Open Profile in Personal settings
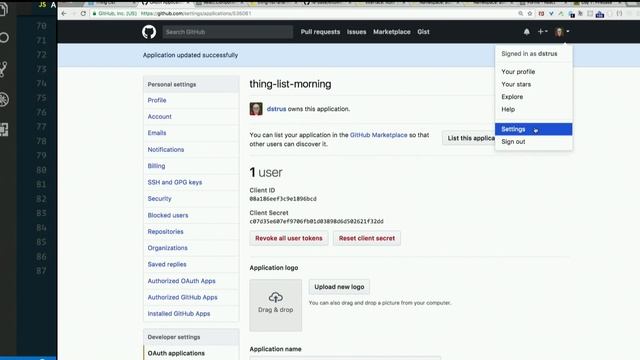The height and width of the screenshot is (360, 640). (157, 100)
